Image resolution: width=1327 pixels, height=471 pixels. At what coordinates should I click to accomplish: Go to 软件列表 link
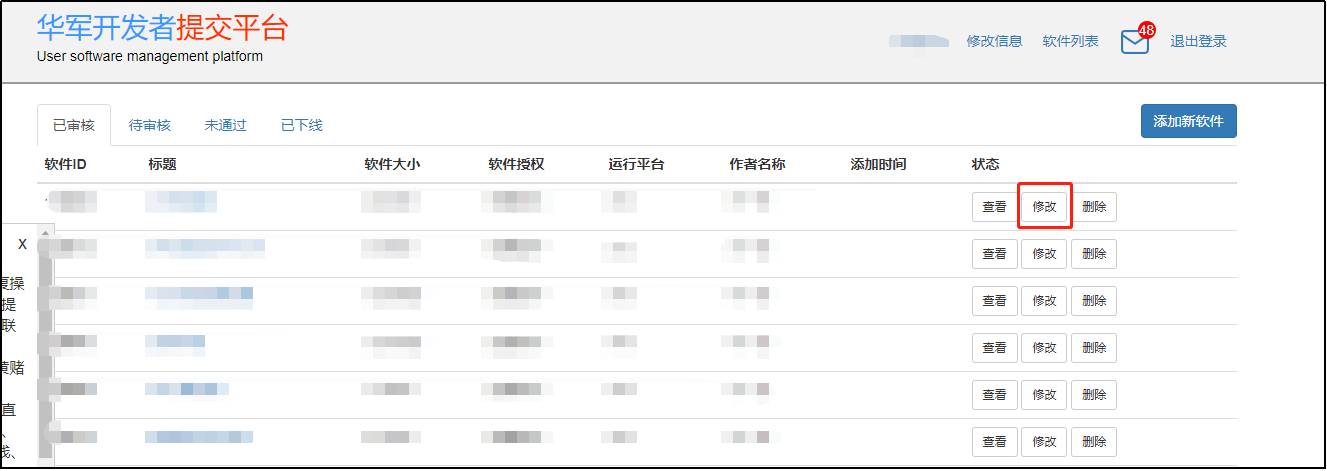tap(1070, 41)
